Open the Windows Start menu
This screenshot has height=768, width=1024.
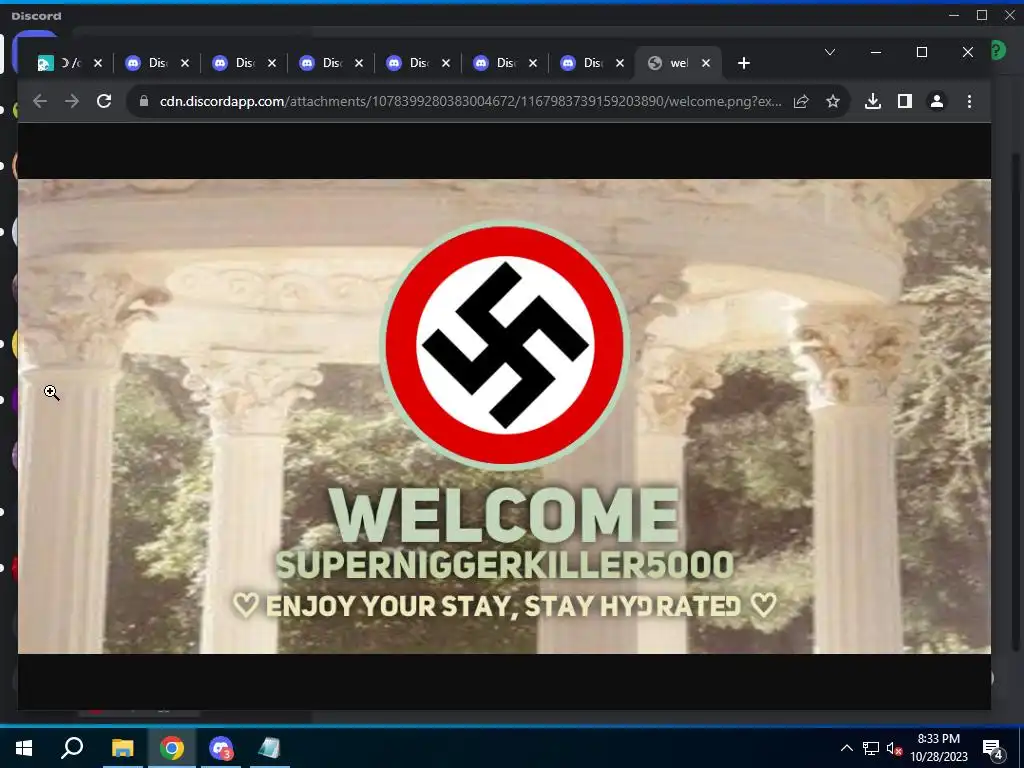(24, 748)
